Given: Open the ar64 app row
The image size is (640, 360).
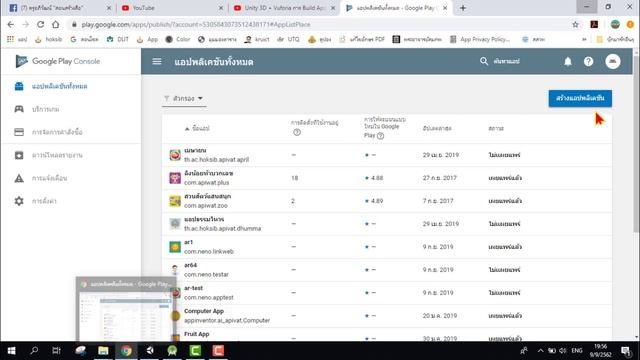Looking at the screenshot, I should (x=387, y=270).
